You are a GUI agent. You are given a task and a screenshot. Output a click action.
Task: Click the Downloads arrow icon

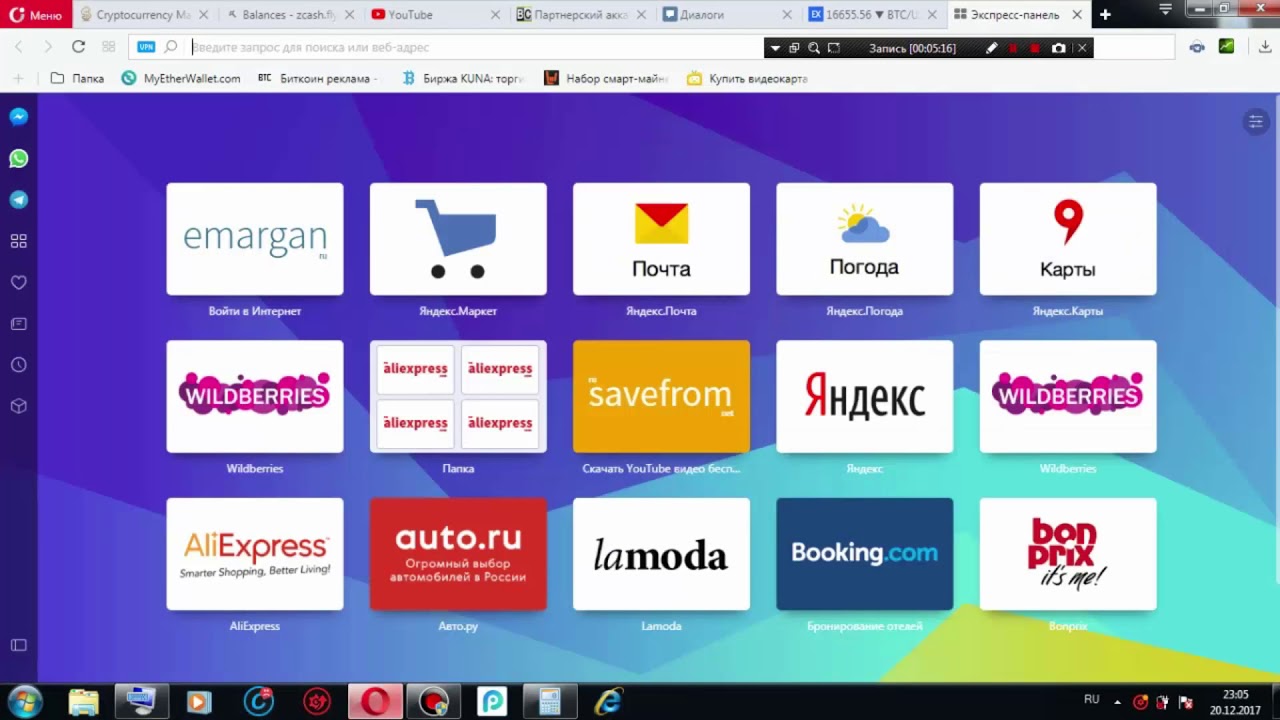coord(1265,47)
